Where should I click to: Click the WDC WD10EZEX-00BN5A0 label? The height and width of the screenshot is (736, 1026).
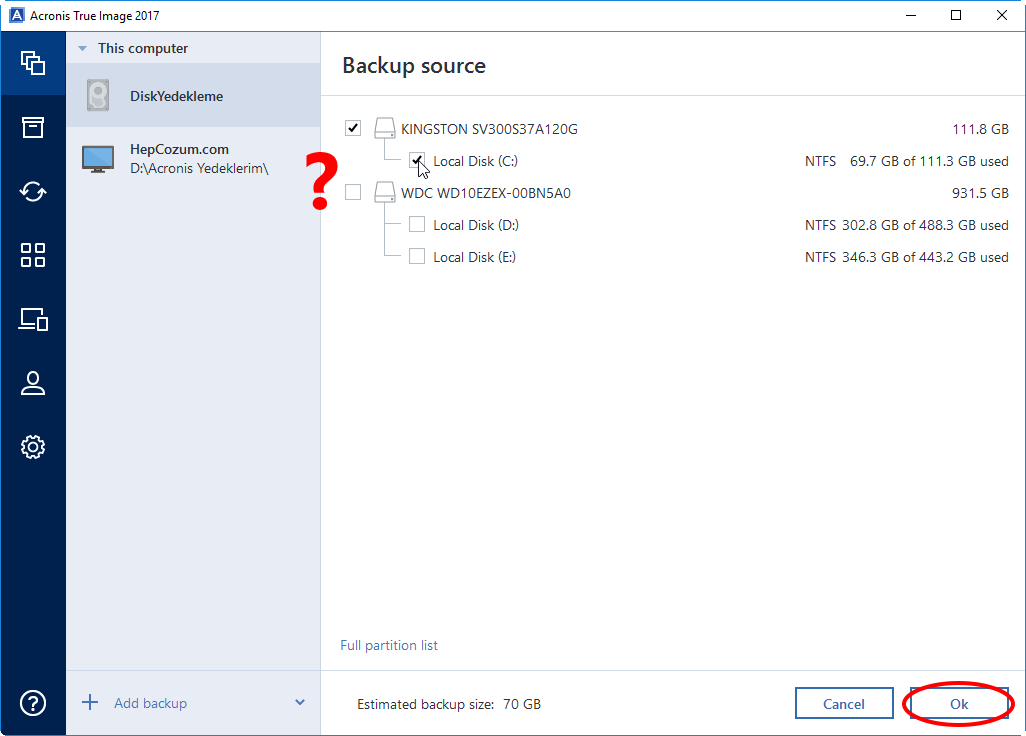(486, 193)
